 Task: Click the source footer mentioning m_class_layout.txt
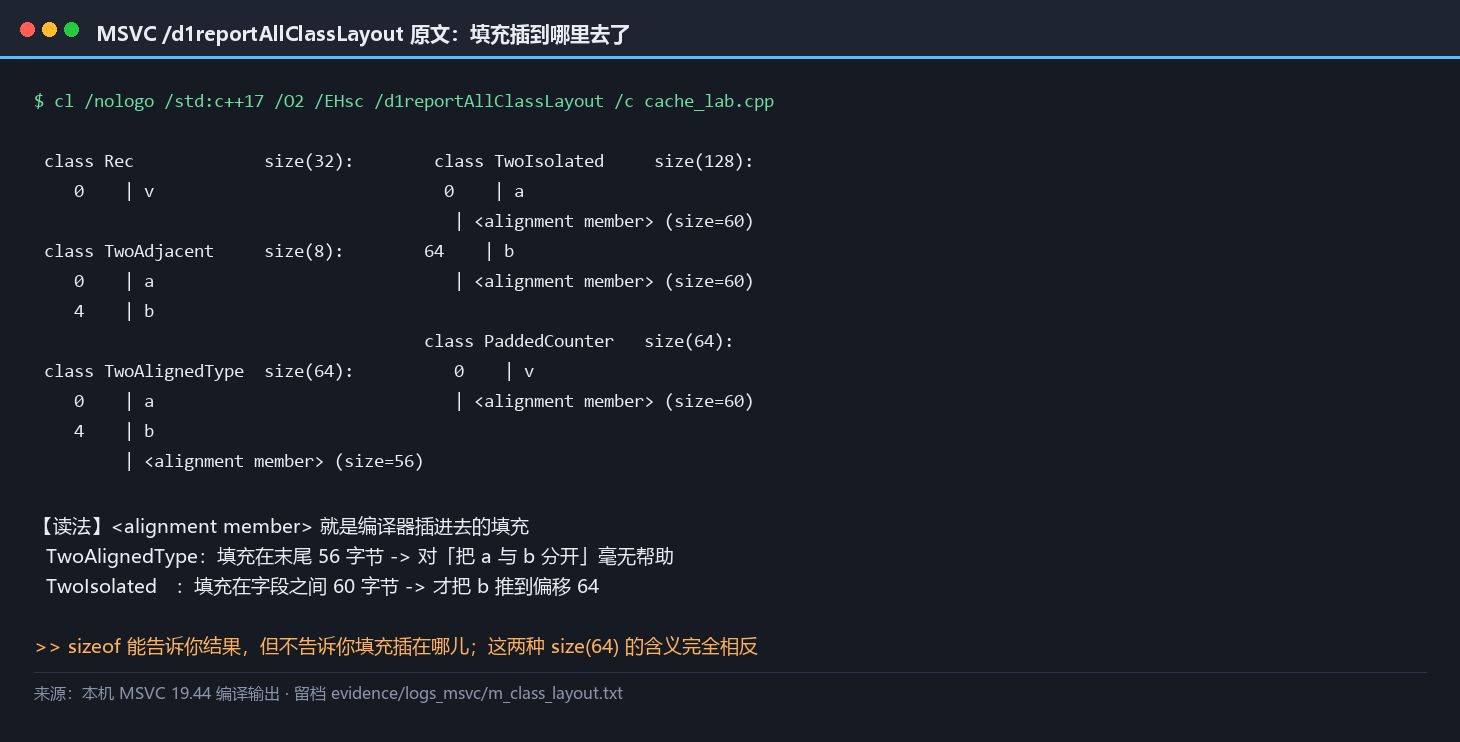pos(328,693)
